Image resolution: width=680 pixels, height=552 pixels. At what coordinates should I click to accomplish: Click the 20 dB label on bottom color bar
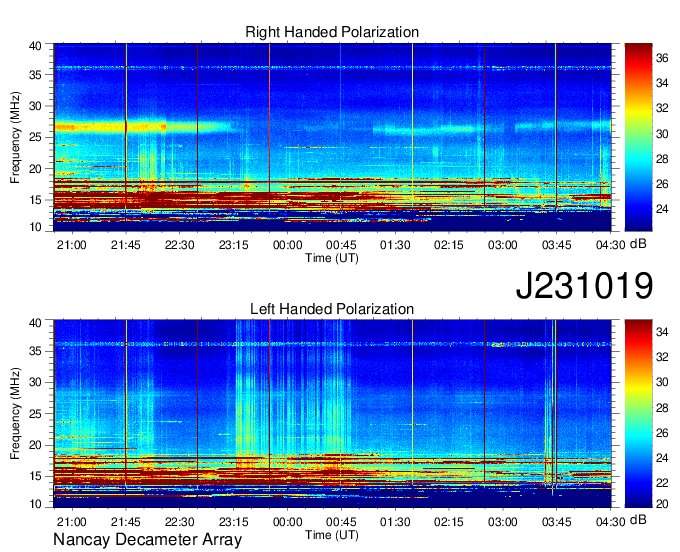click(x=662, y=504)
